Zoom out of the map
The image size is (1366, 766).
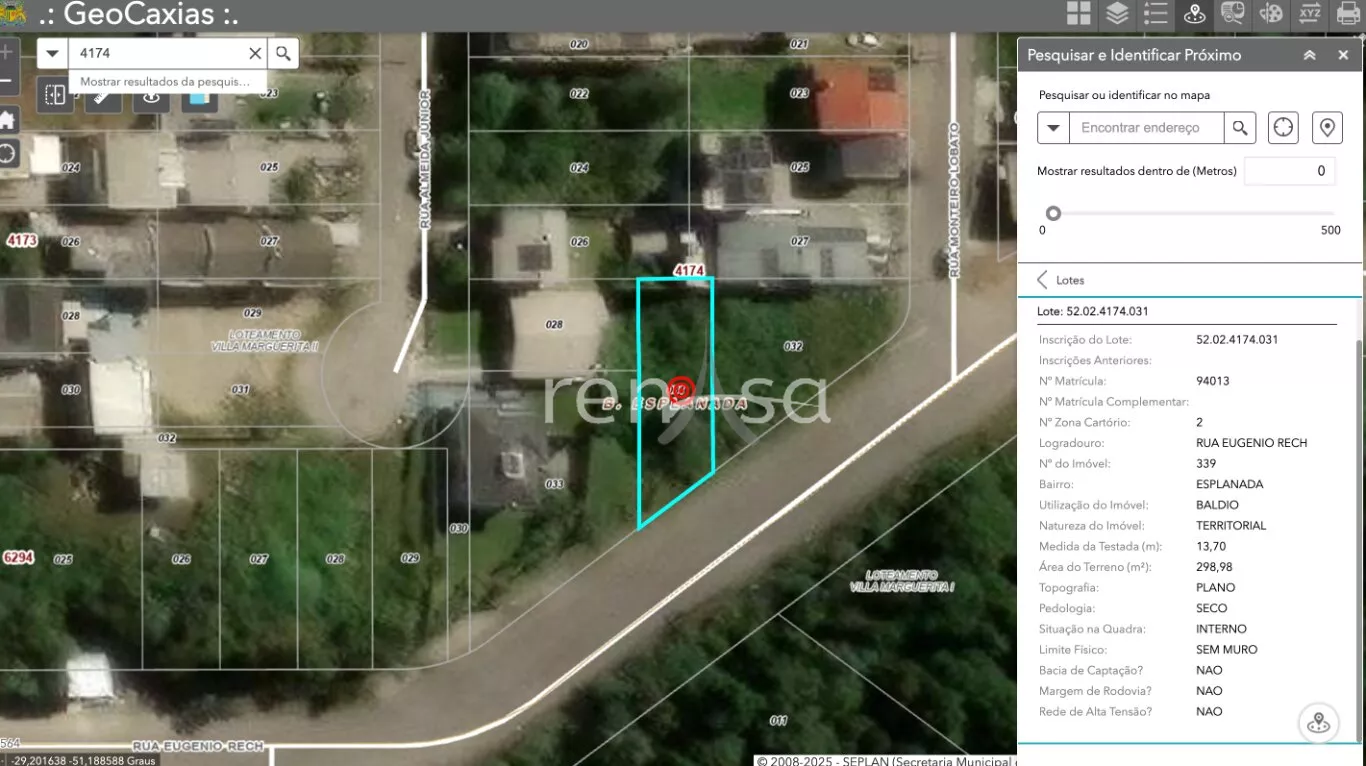[x=7, y=81]
